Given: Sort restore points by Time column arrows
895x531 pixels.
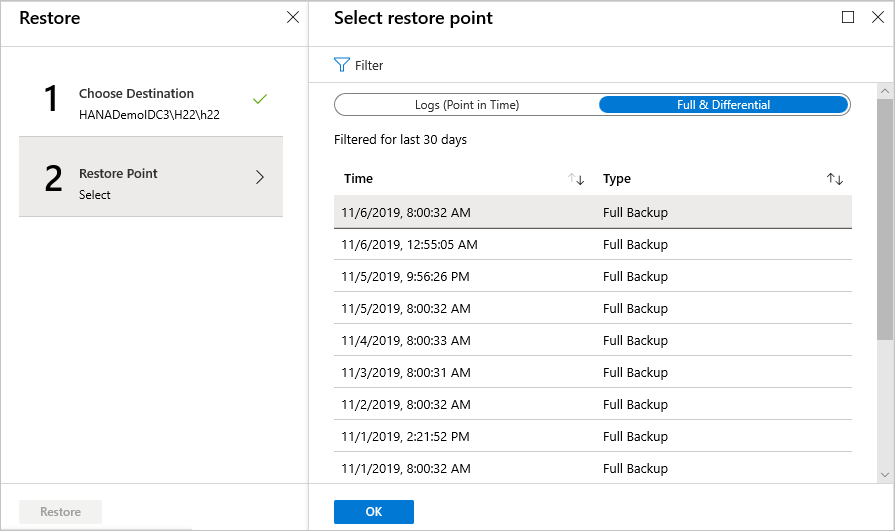Looking at the screenshot, I should [x=576, y=179].
